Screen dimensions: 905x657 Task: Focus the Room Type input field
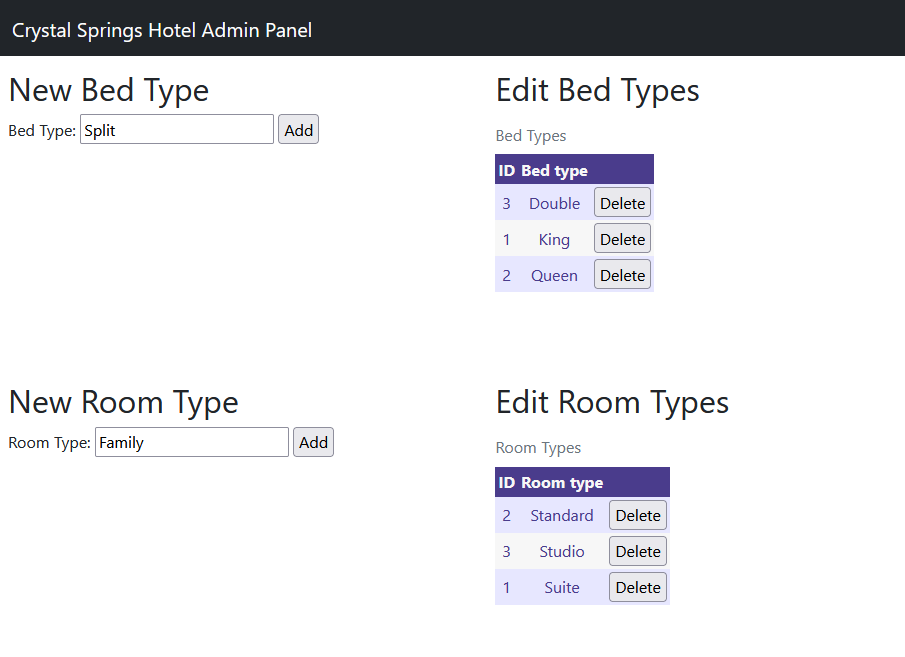click(191, 442)
